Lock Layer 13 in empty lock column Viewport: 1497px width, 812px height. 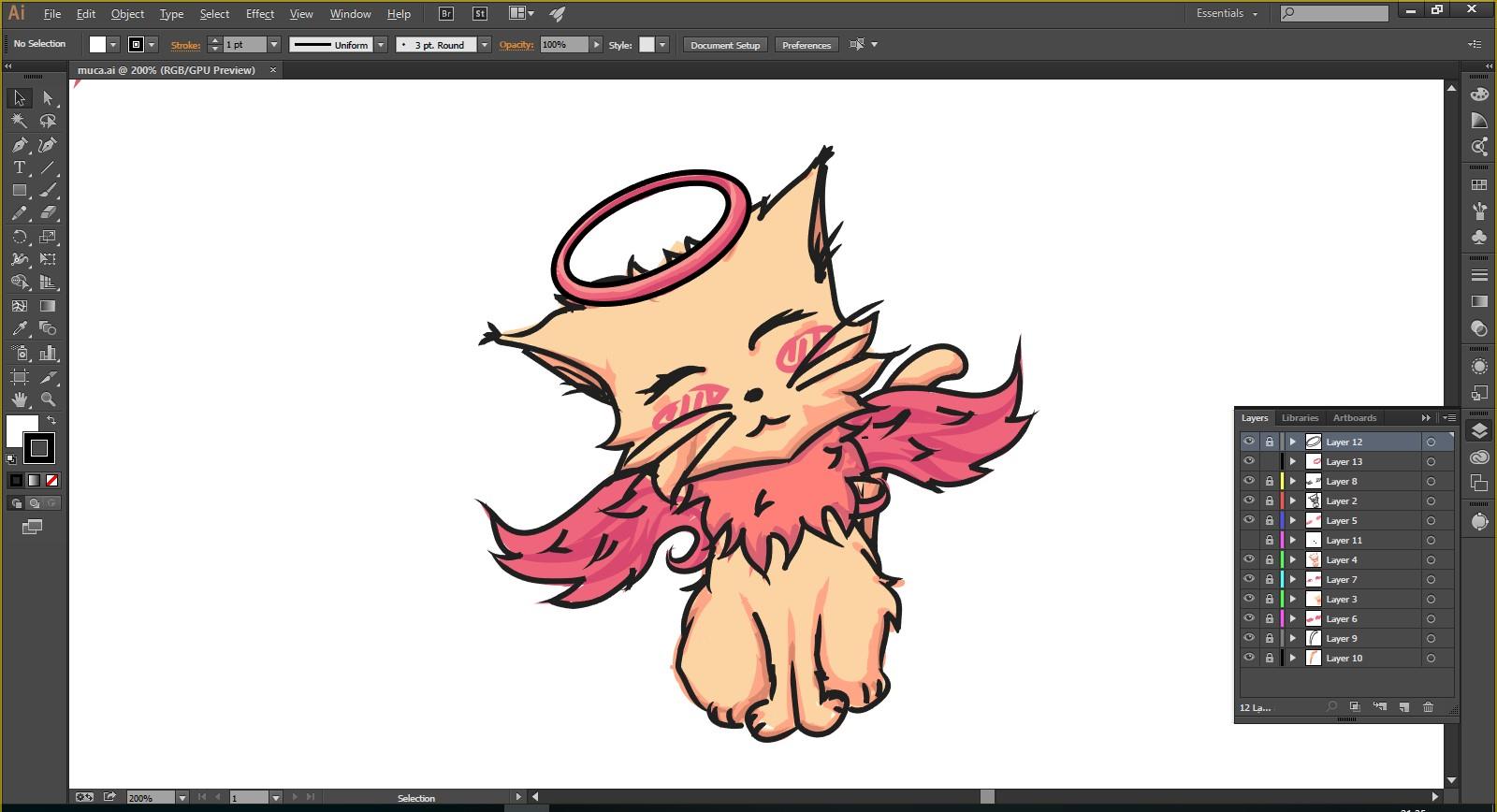pos(1270,461)
